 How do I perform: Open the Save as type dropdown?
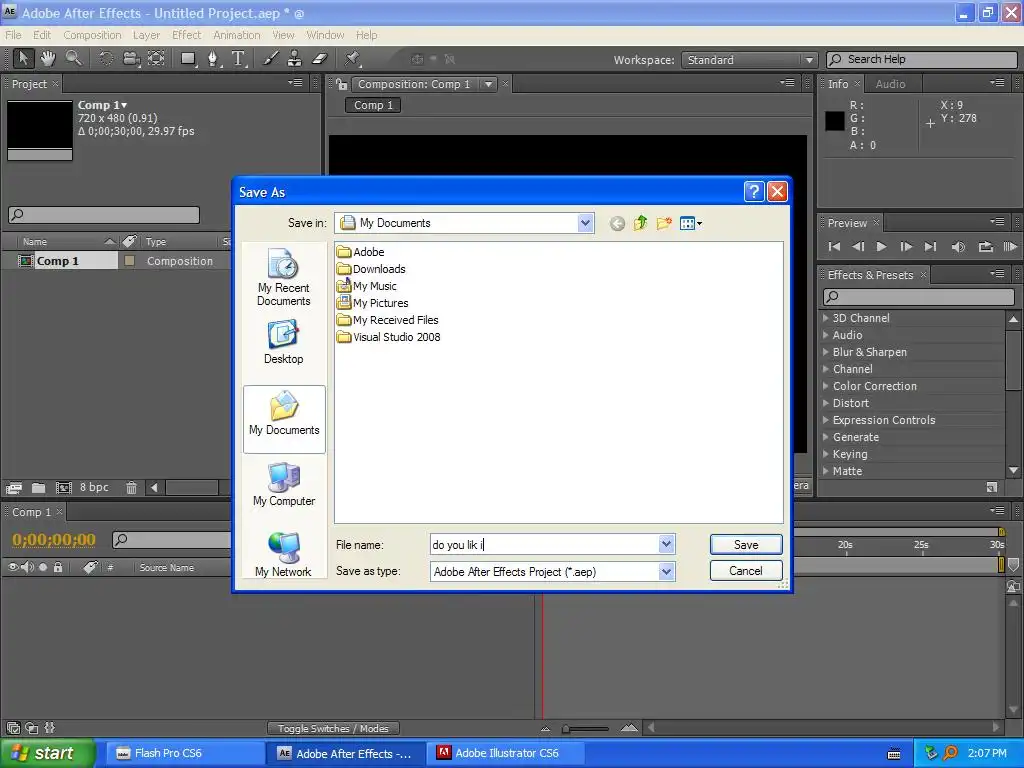[x=666, y=571]
